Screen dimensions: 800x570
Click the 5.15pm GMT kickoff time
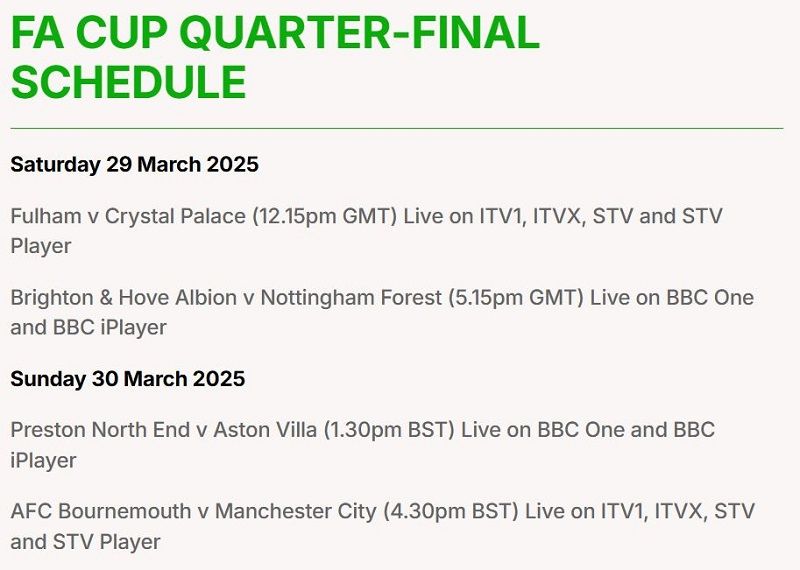[x=516, y=298]
